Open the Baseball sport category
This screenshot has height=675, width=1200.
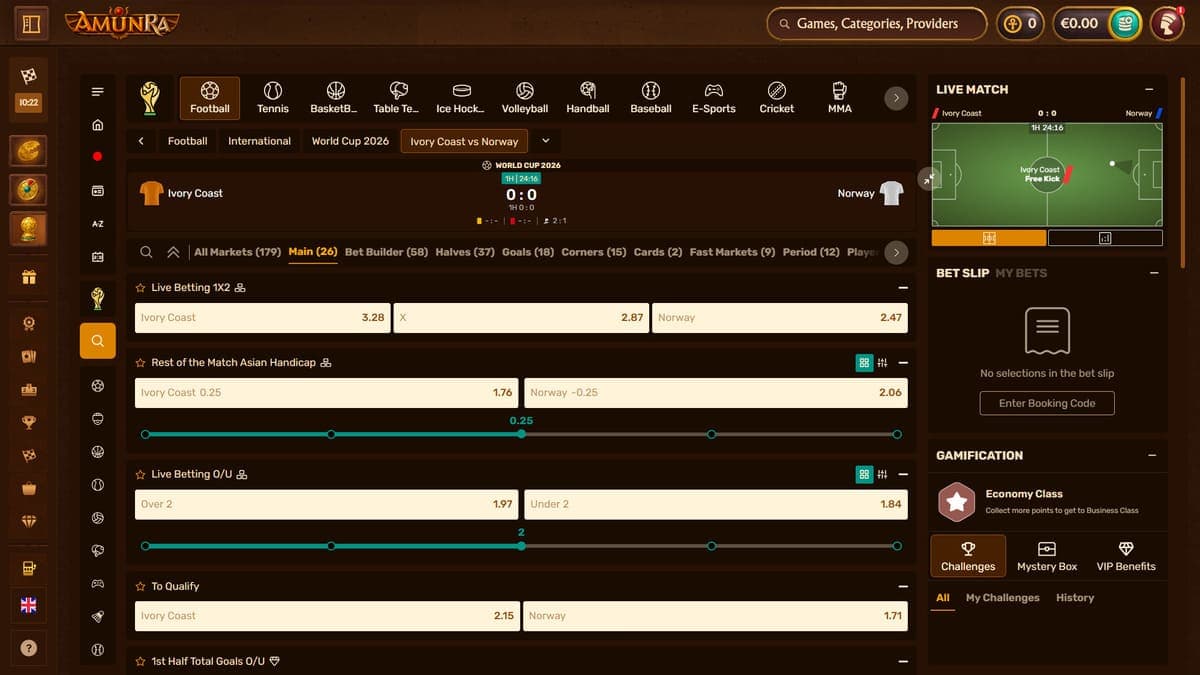pos(650,98)
